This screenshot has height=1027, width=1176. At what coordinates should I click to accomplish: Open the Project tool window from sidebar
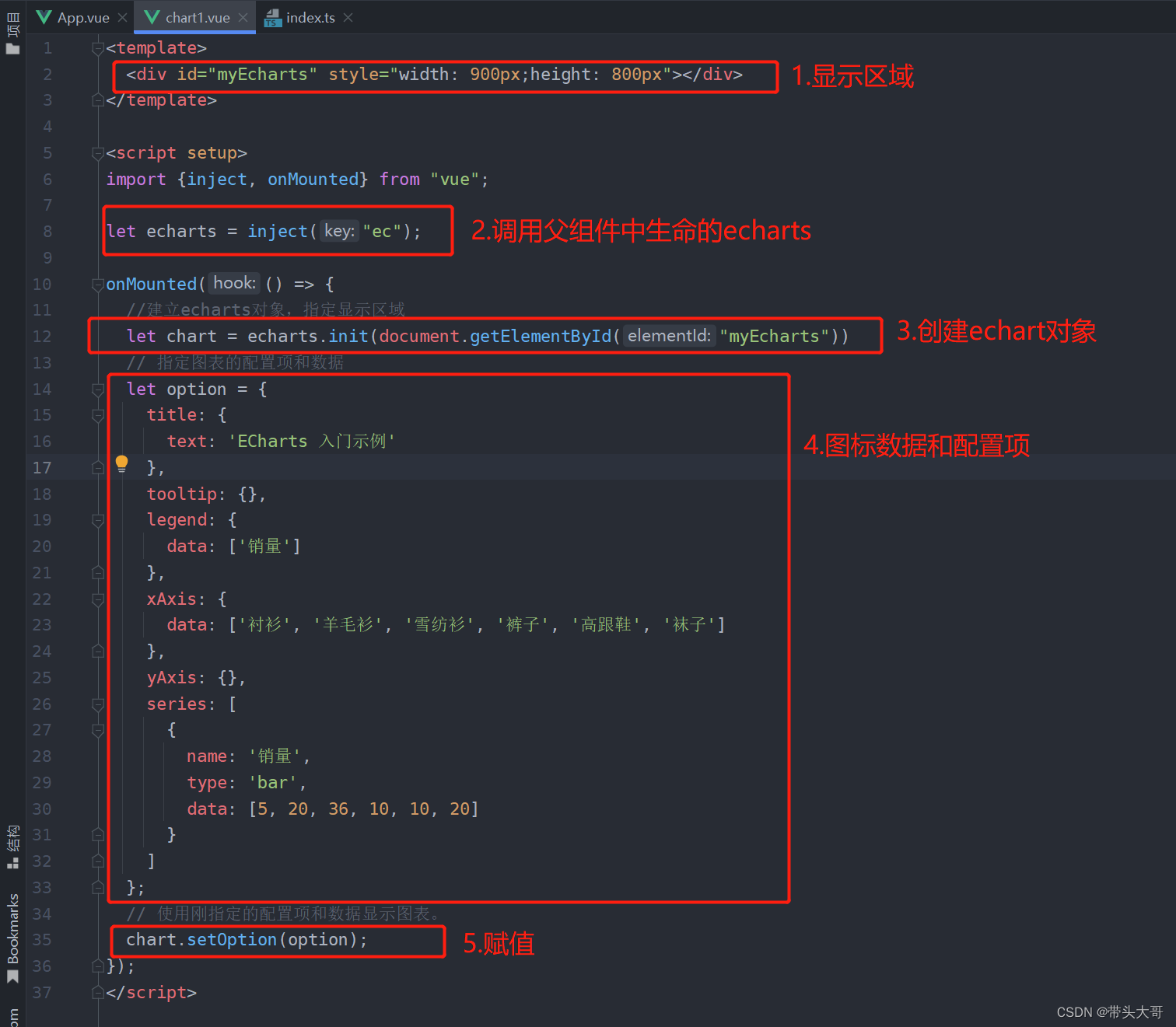coord(12,33)
